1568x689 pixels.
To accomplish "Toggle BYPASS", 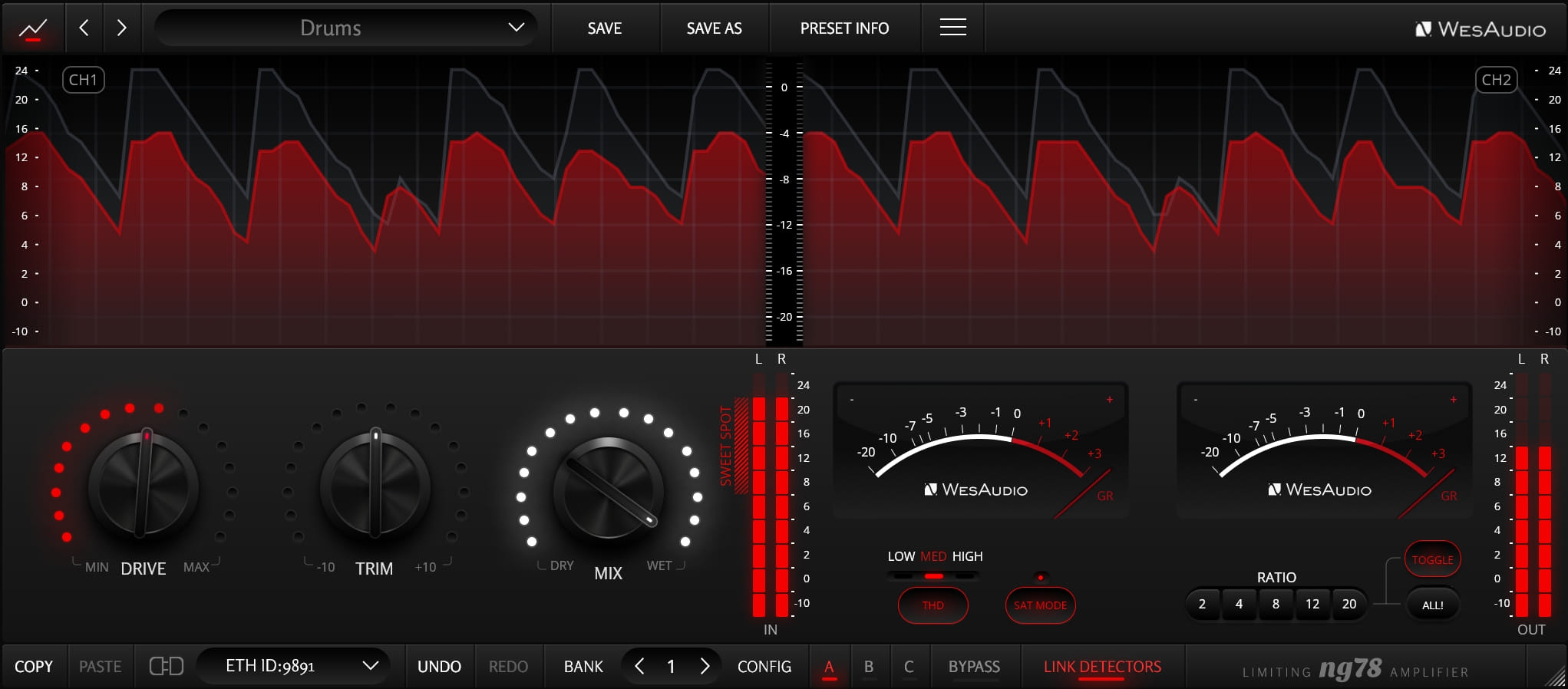I will (974, 667).
